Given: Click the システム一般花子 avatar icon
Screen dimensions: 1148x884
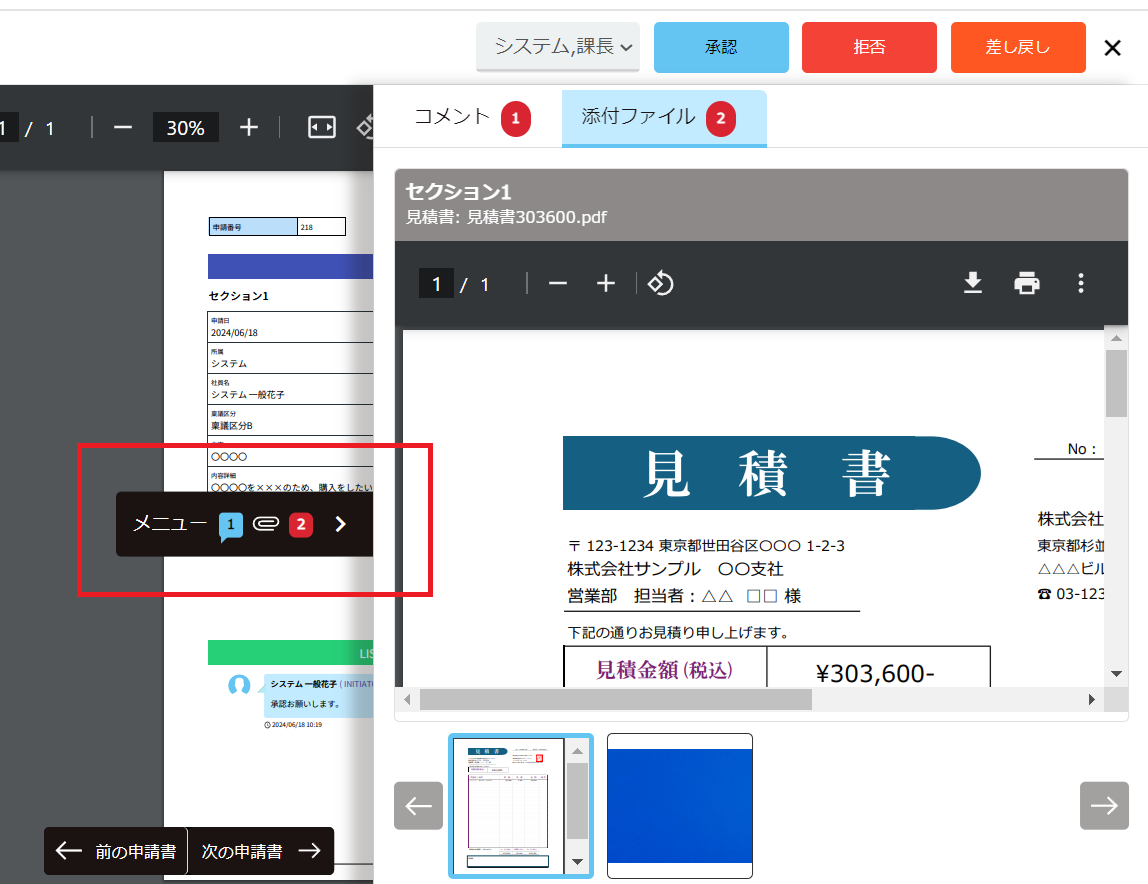Looking at the screenshot, I should click(239, 685).
